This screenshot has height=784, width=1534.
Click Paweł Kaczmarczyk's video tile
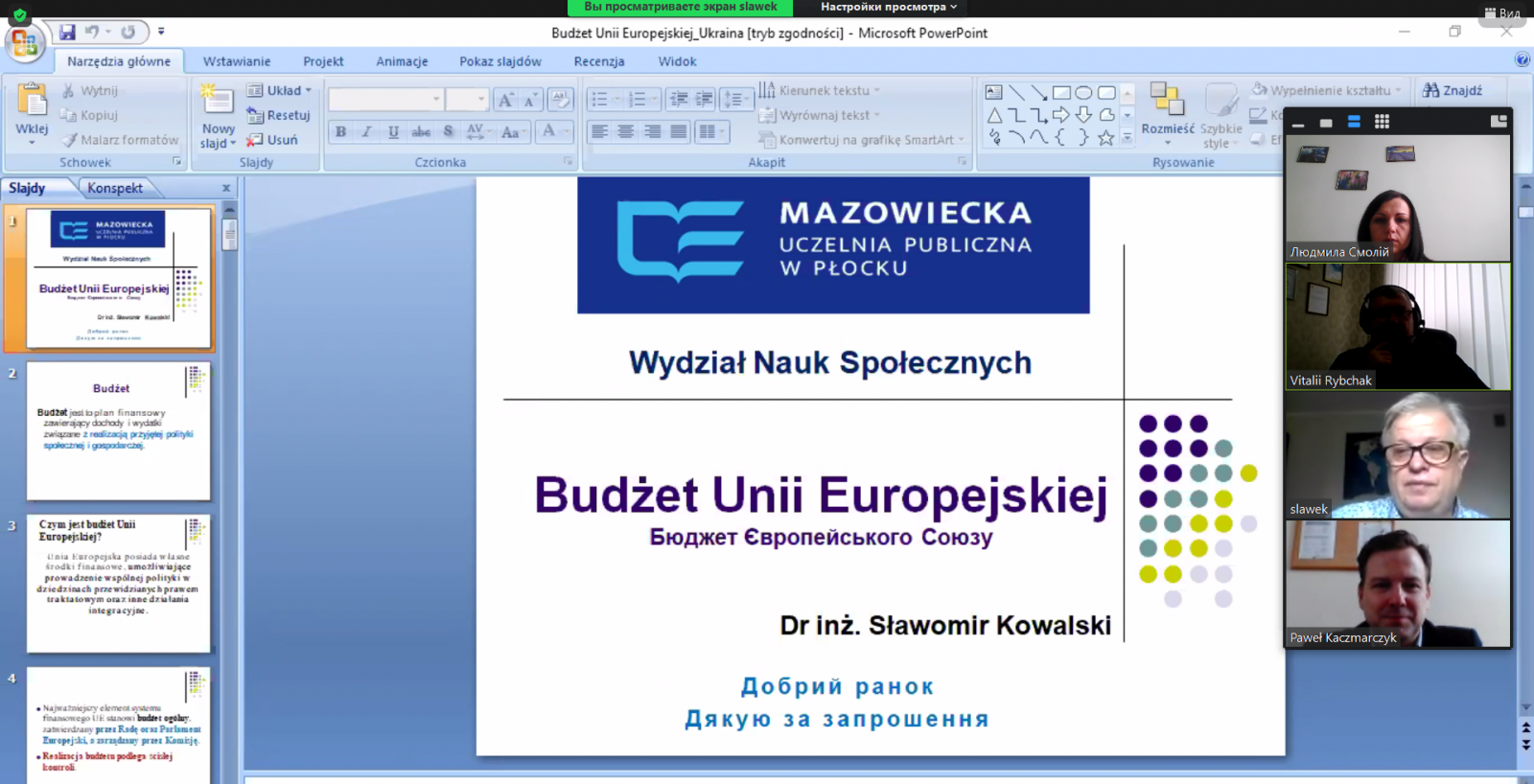tap(1398, 584)
